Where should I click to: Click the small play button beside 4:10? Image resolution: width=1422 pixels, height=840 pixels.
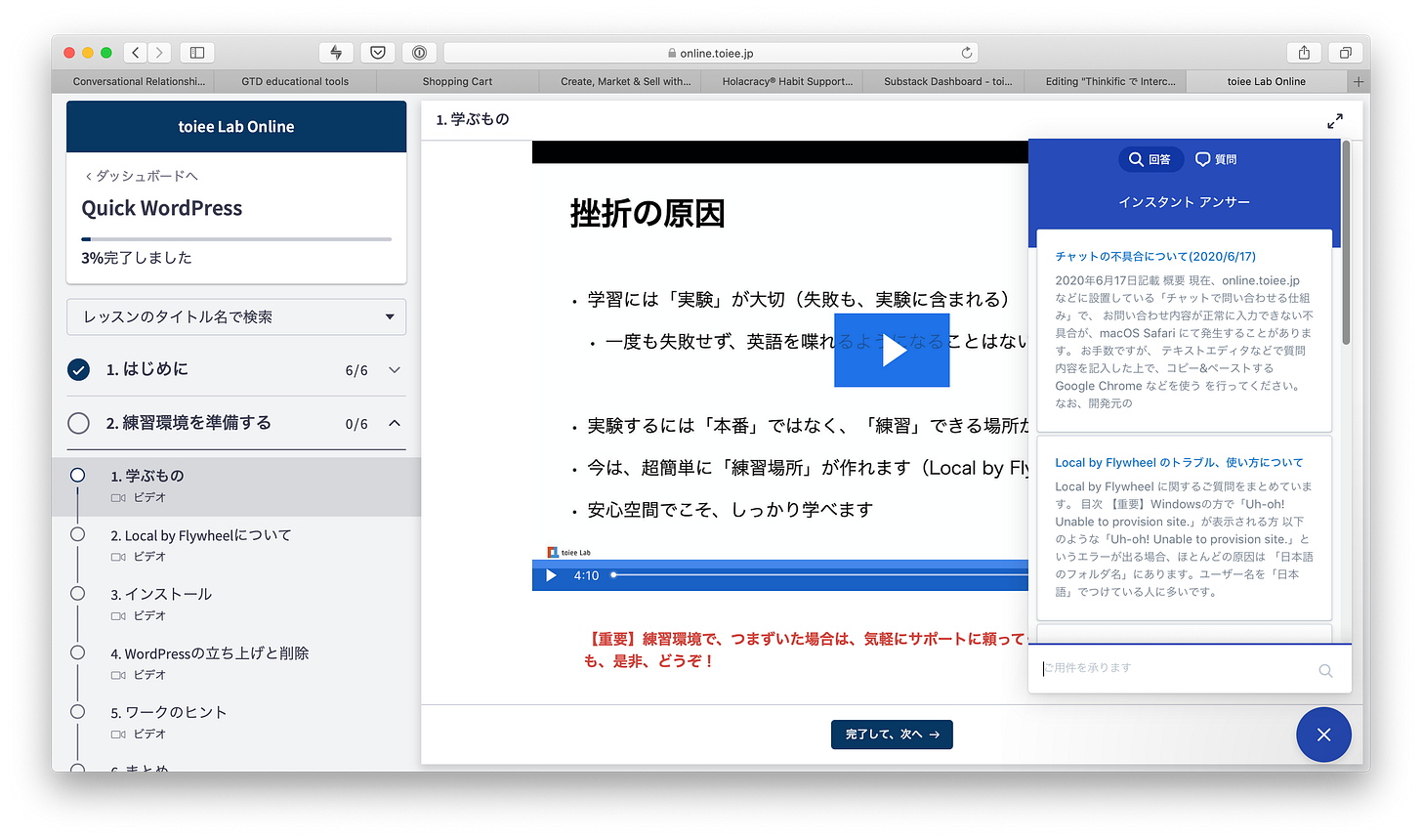(551, 575)
